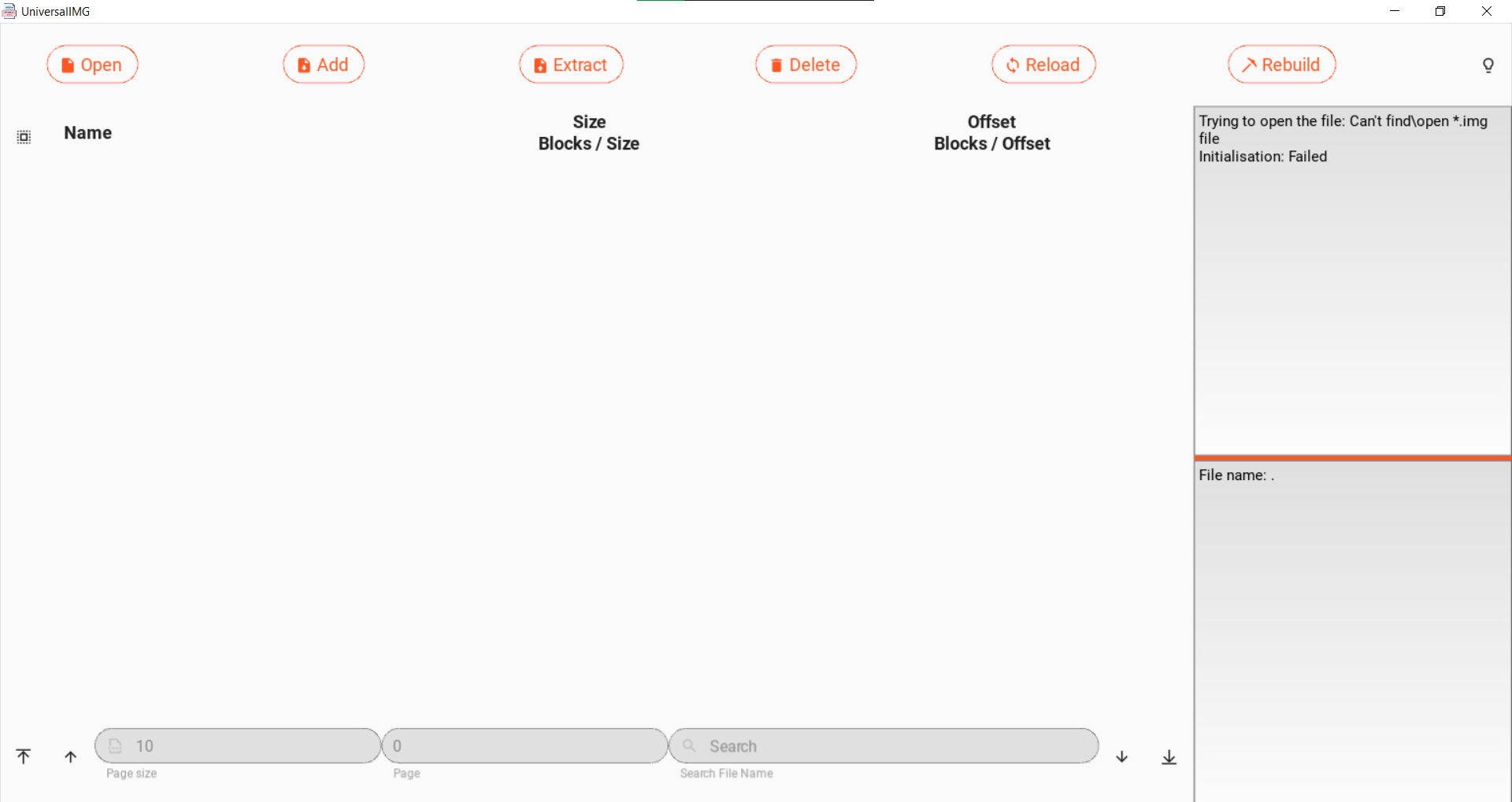
Task: Reload the archive with Reload button
Action: click(x=1043, y=65)
